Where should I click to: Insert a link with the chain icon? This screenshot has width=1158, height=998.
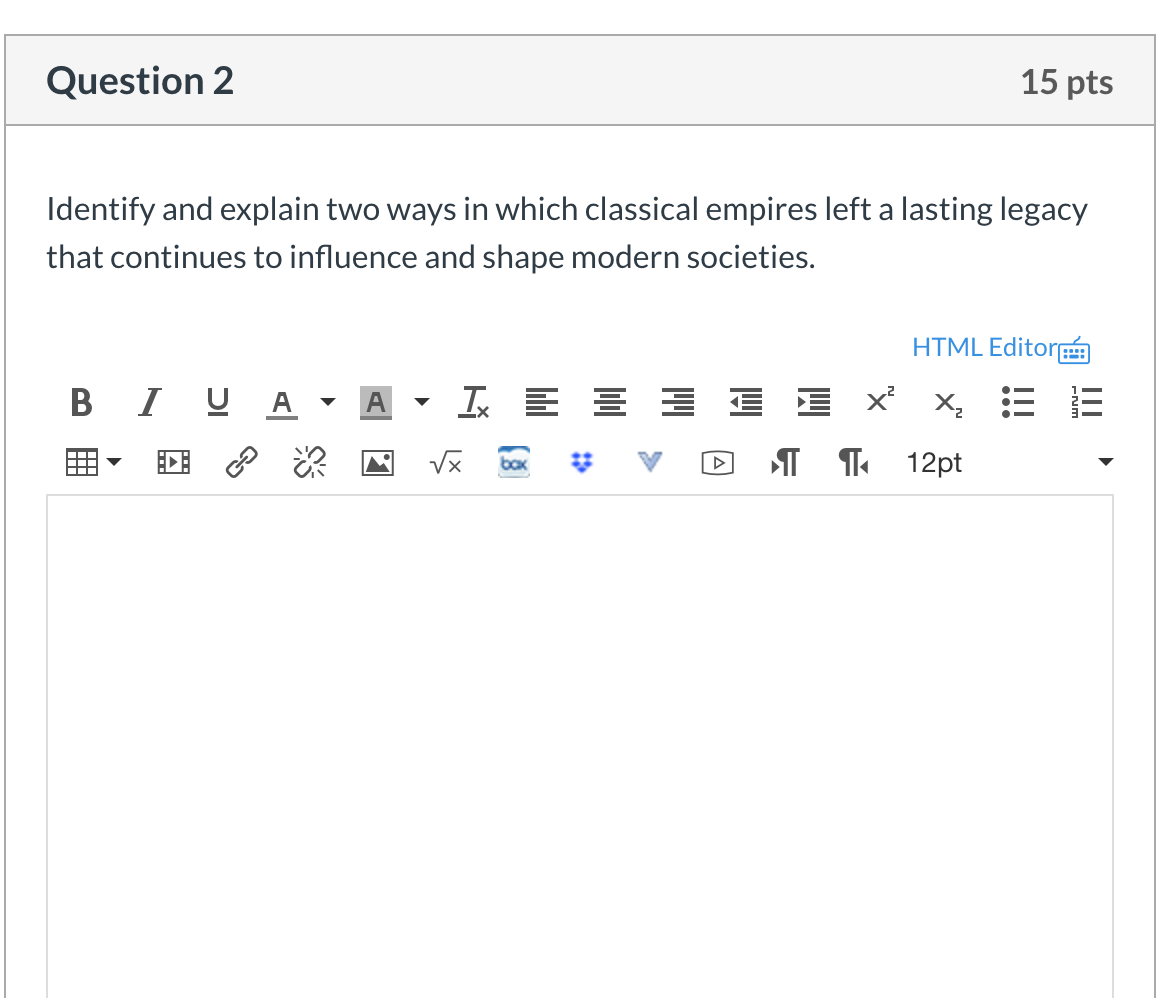tap(239, 463)
